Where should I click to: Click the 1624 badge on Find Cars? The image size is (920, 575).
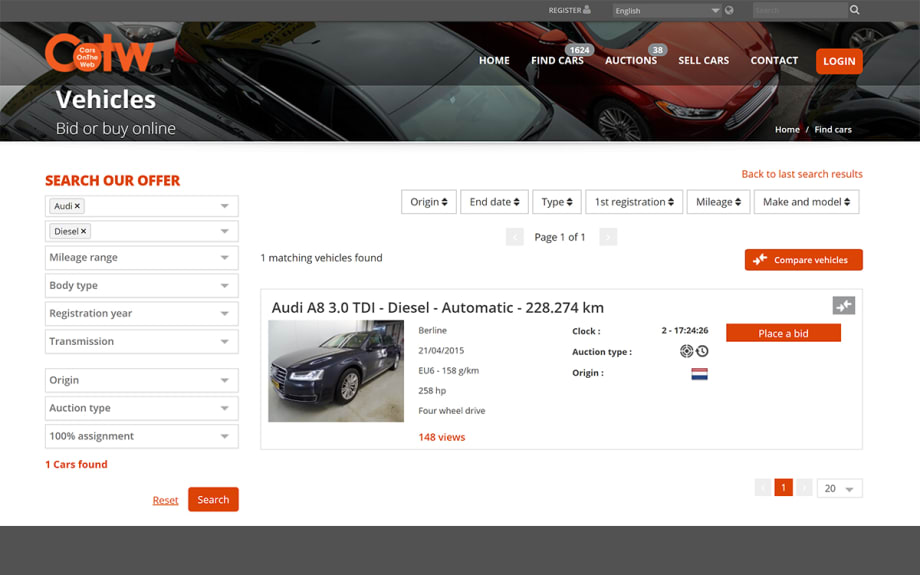coord(579,50)
